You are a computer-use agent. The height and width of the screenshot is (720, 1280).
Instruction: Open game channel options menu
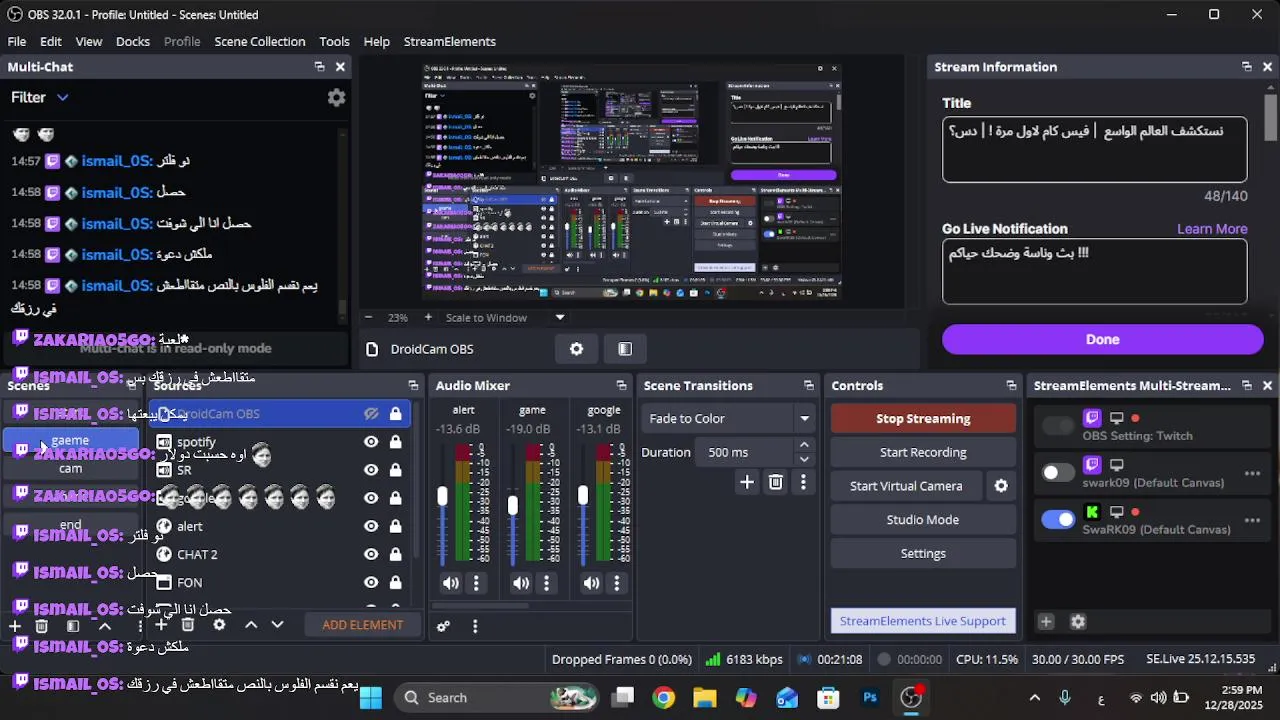pyautogui.click(x=546, y=583)
